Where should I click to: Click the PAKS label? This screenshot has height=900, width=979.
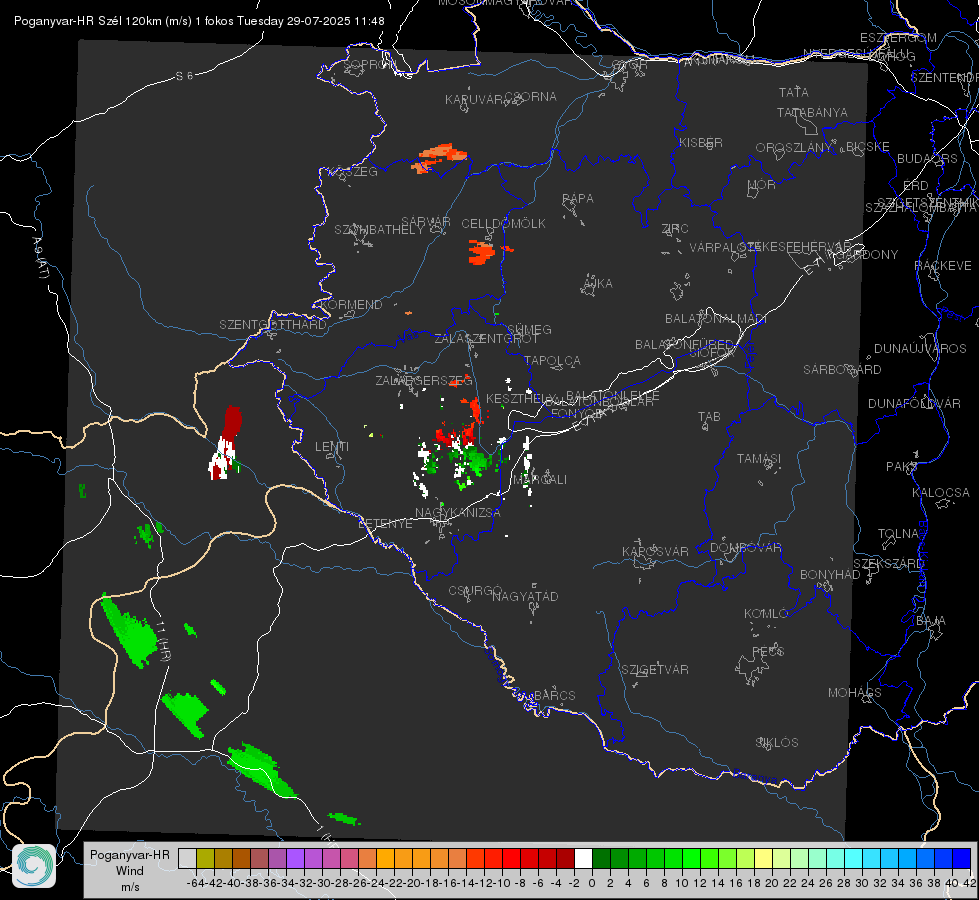click(x=902, y=467)
